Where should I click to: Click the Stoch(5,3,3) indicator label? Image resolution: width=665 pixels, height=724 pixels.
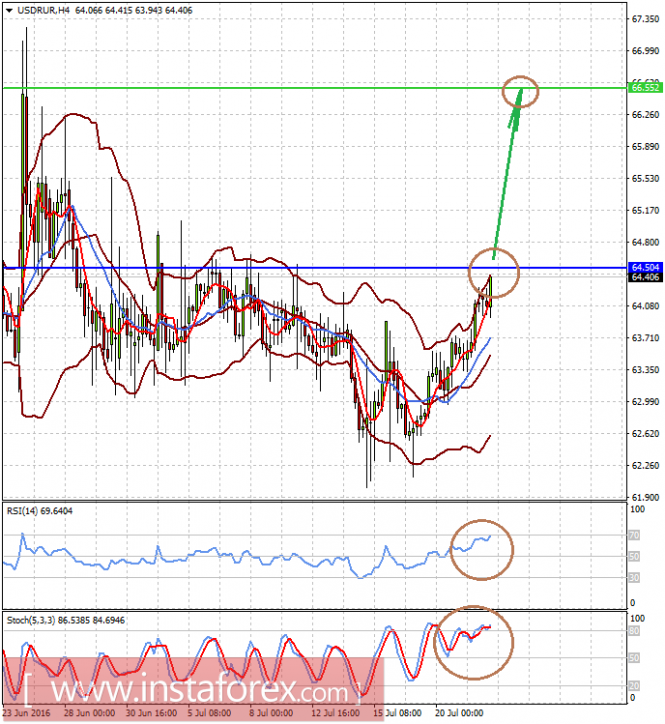click(x=66, y=620)
